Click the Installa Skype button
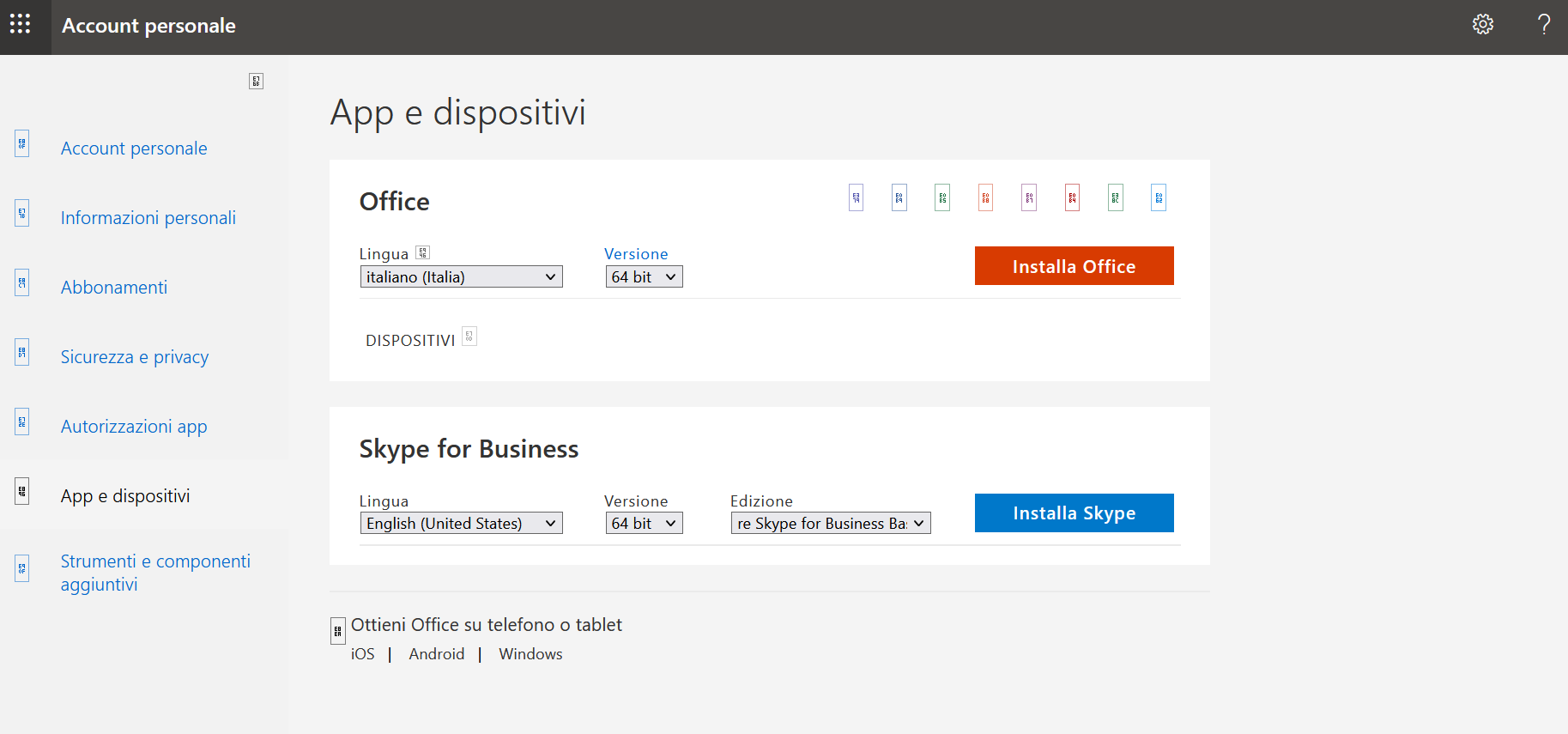1568x734 pixels. pos(1074,513)
